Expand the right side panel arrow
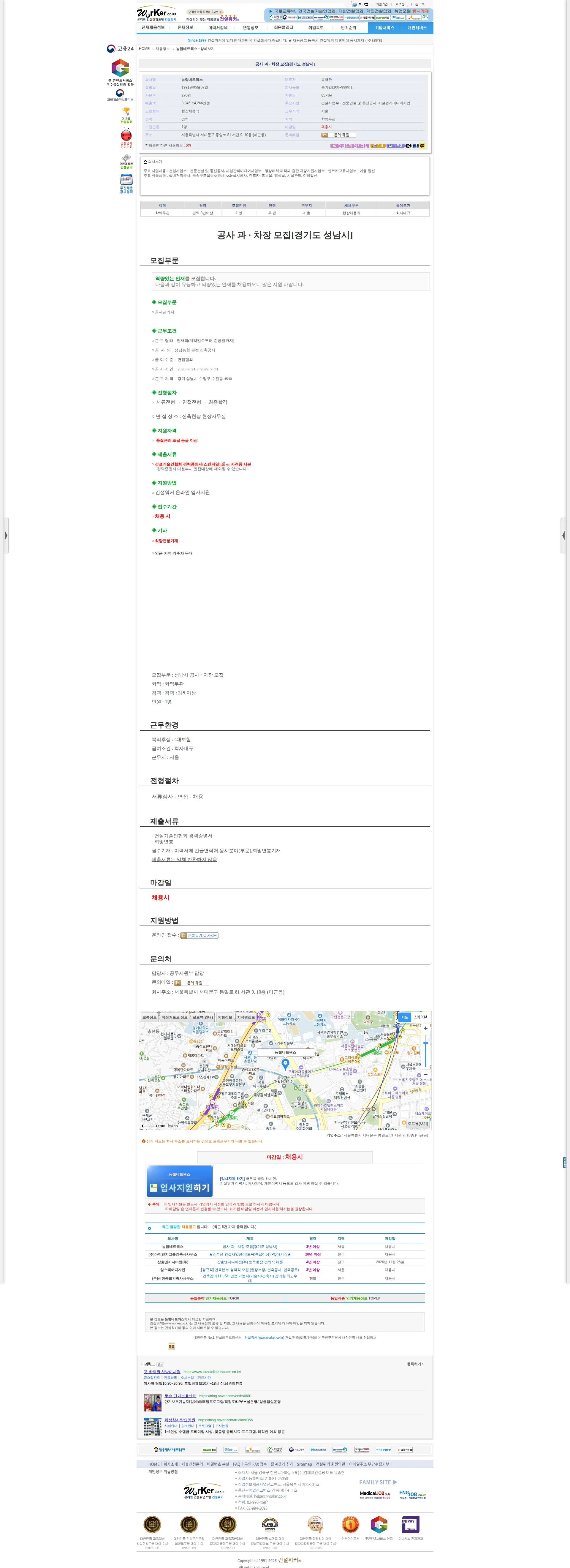This screenshot has height=1568, width=570. tap(563, 535)
